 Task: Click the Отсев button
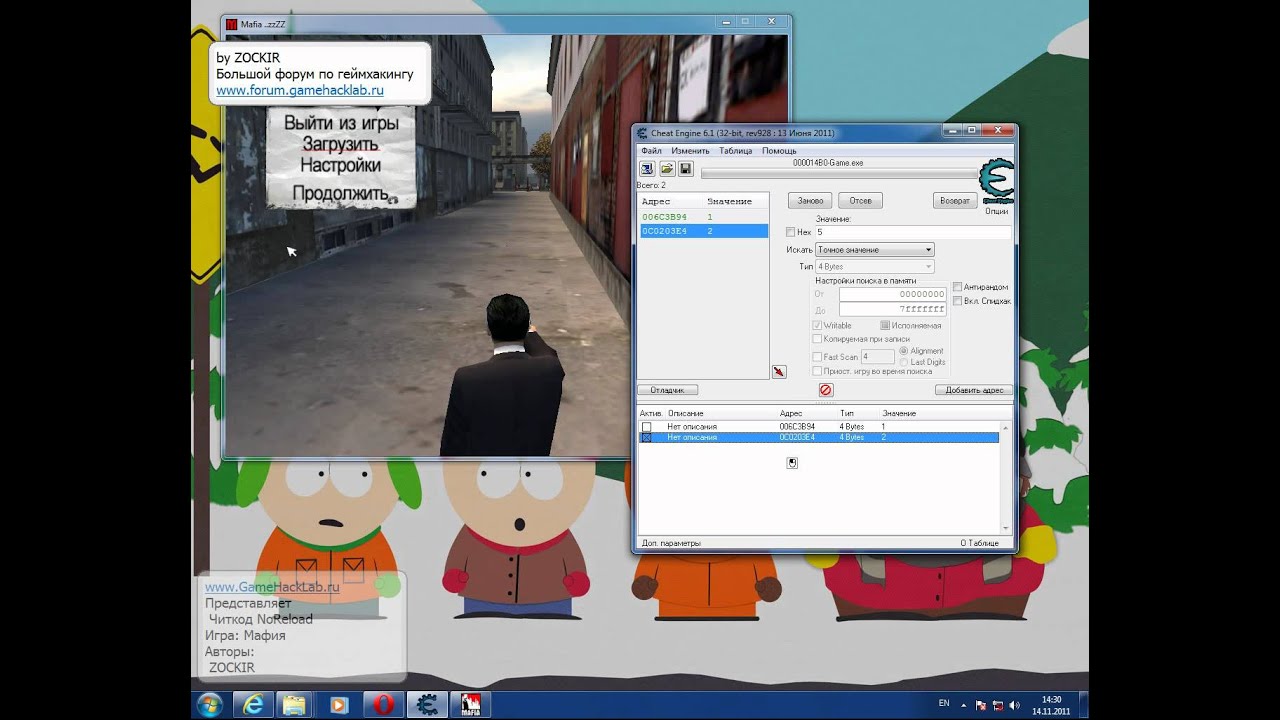pyautogui.click(x=860, y=201)
